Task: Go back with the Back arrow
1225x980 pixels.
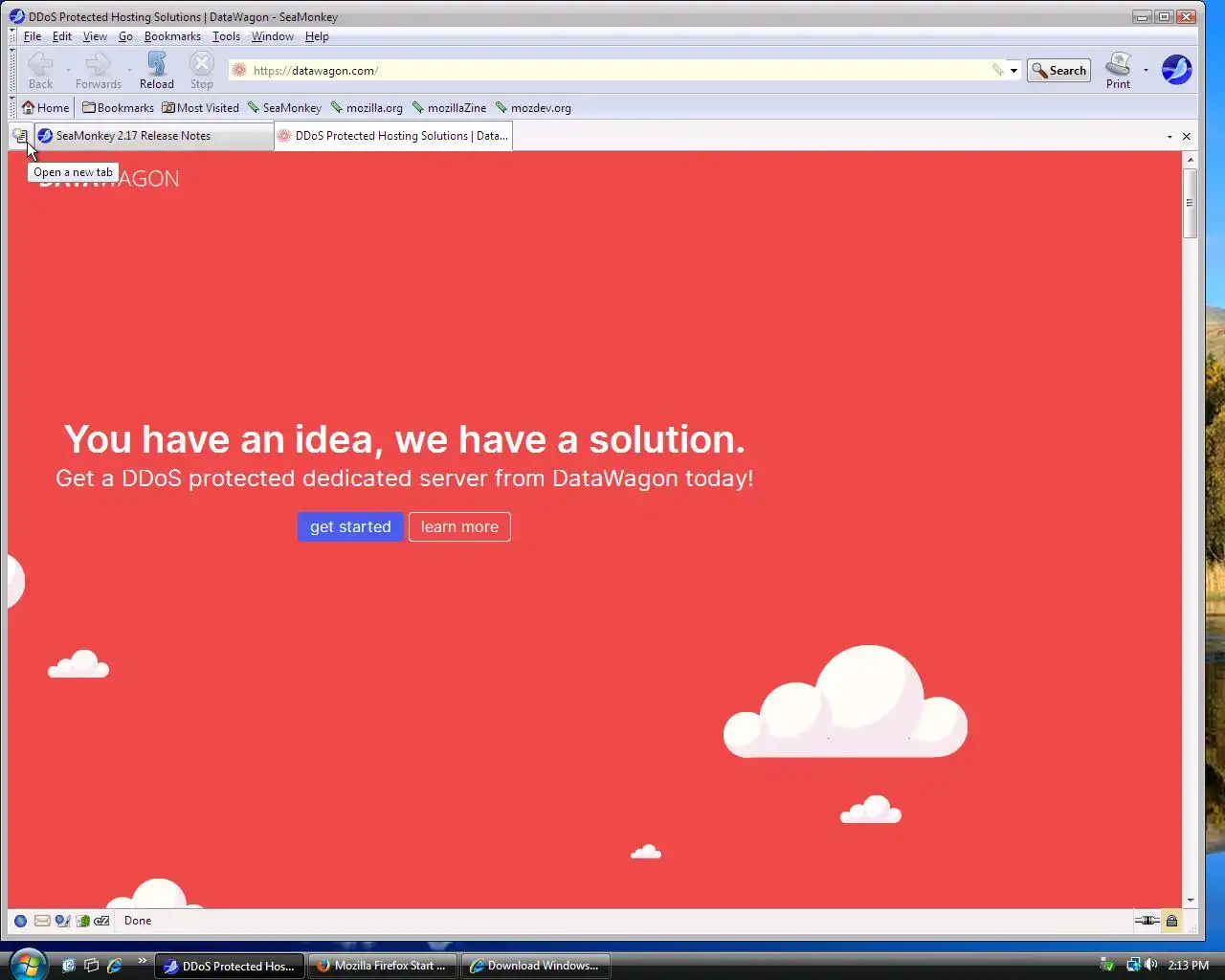Action: (40, 70)
